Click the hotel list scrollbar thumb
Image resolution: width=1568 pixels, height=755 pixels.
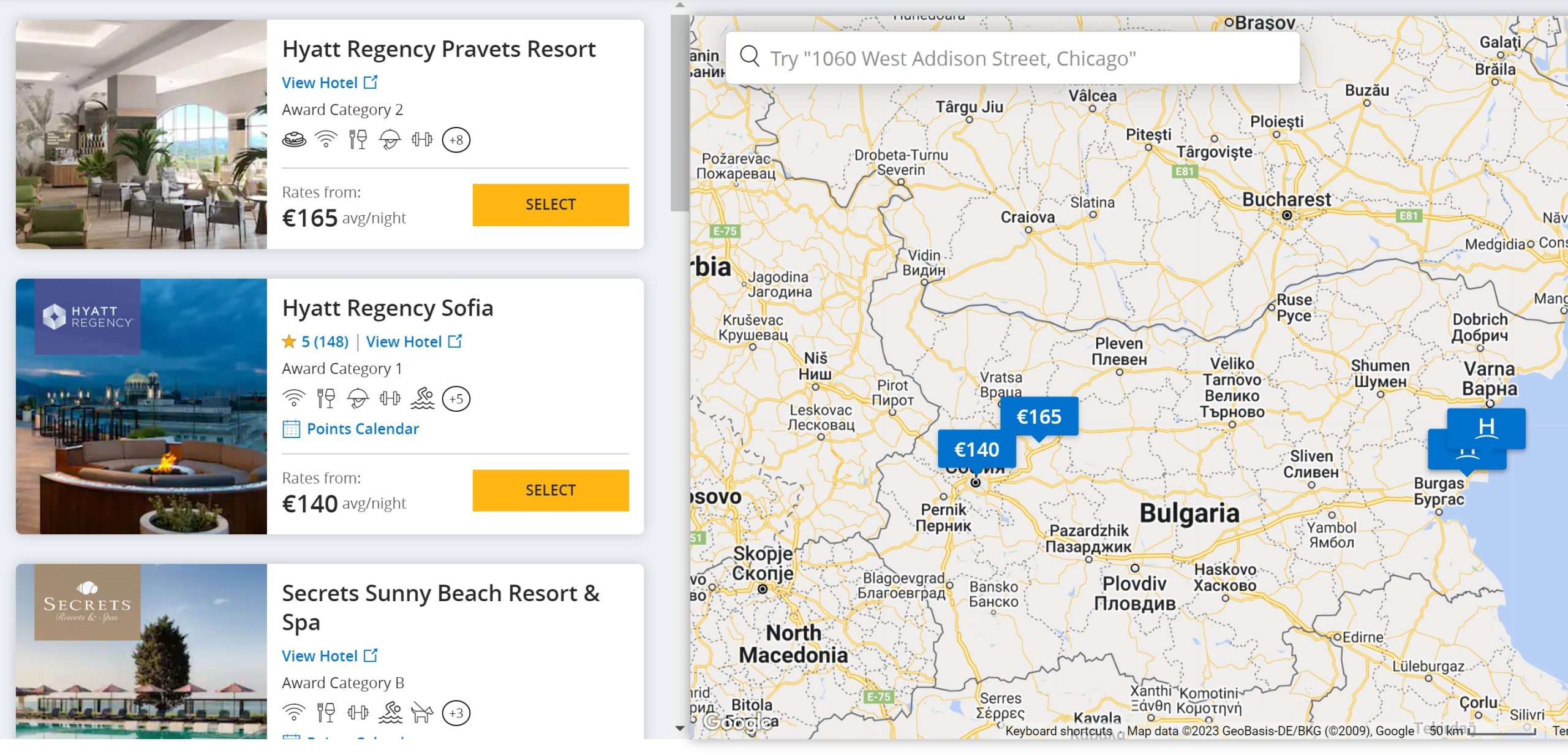click(x=680, y=113)
